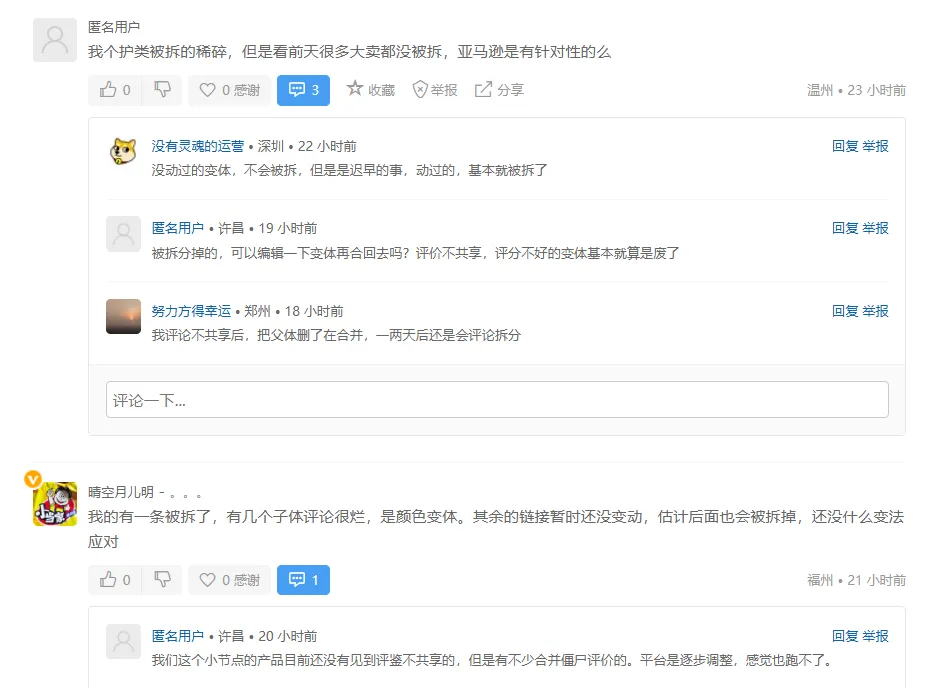Reply to 努力方得幸运's comment
This screenshot has width=951, height=688.
(x=845, y=311)
